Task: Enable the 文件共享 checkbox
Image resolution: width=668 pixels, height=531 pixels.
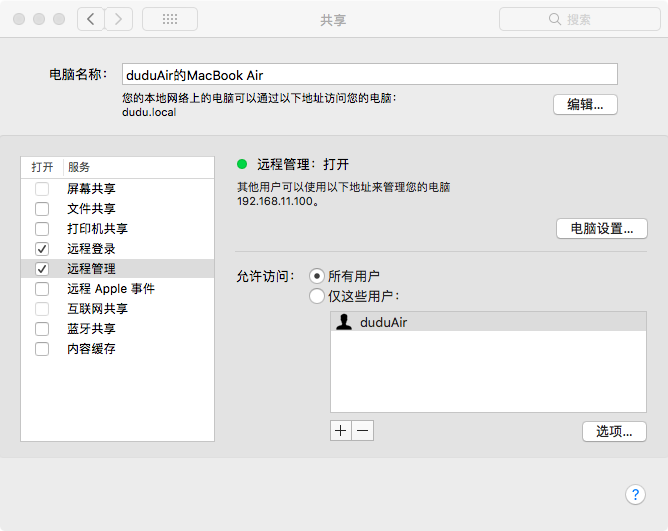Action: click(x=42, y=209)
